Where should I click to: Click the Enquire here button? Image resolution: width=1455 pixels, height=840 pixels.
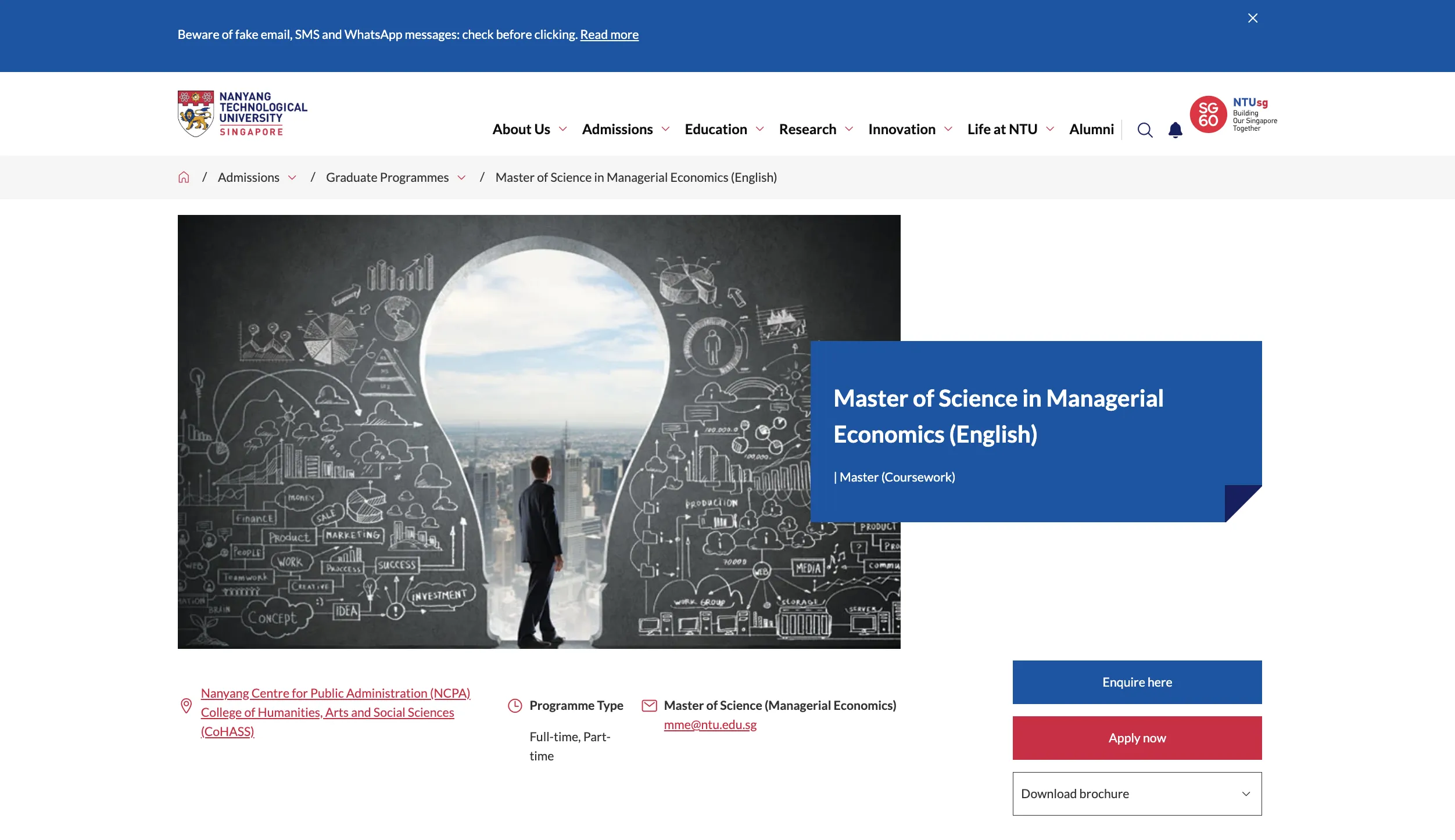[x=1137, y=682]
